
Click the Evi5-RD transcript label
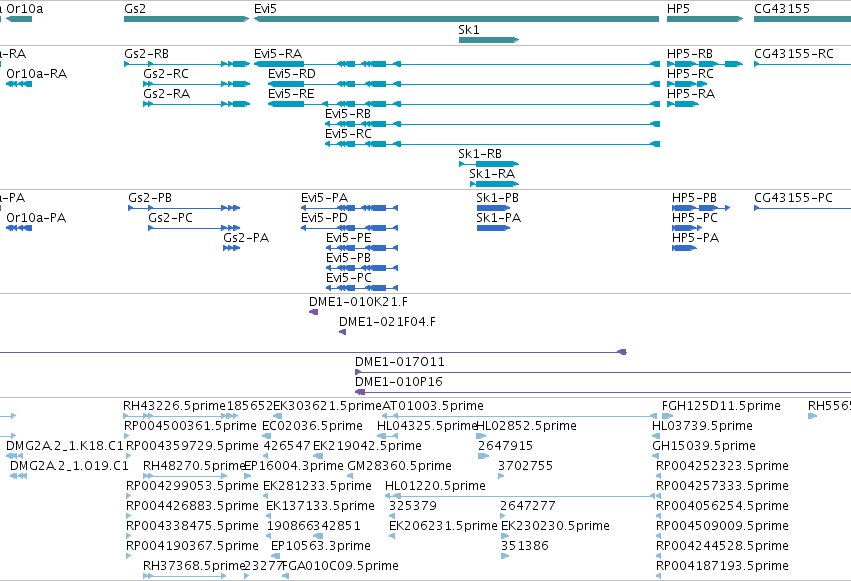pyautogui.click(x=292, y=74)
